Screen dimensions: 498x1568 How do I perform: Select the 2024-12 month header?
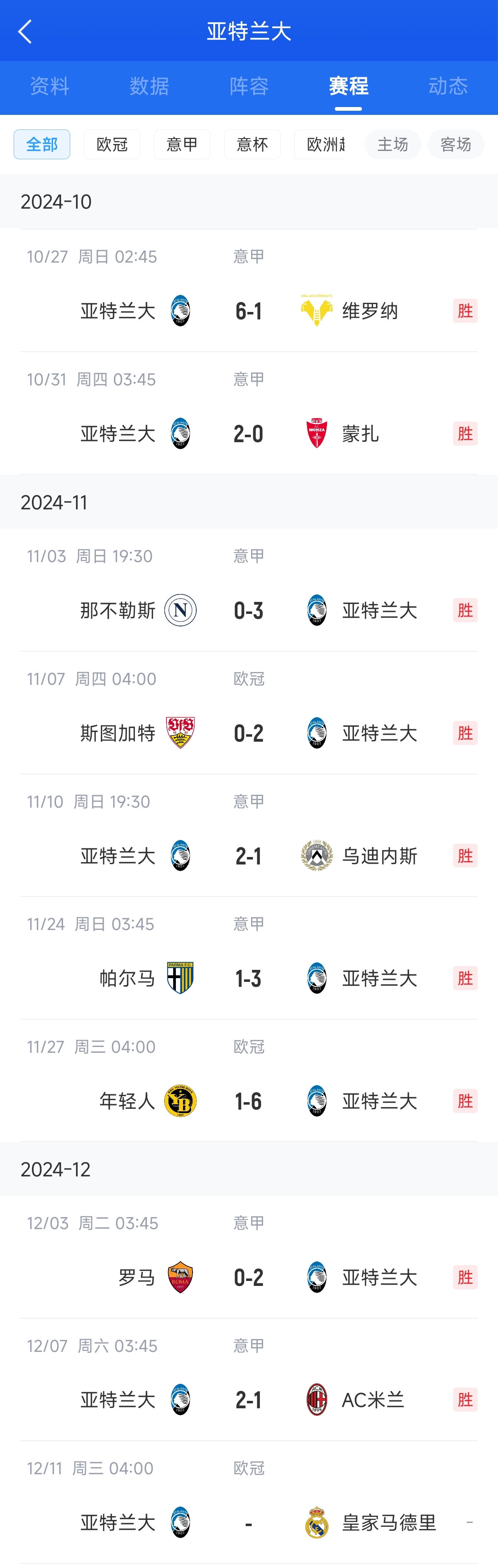coord(55,1169)
